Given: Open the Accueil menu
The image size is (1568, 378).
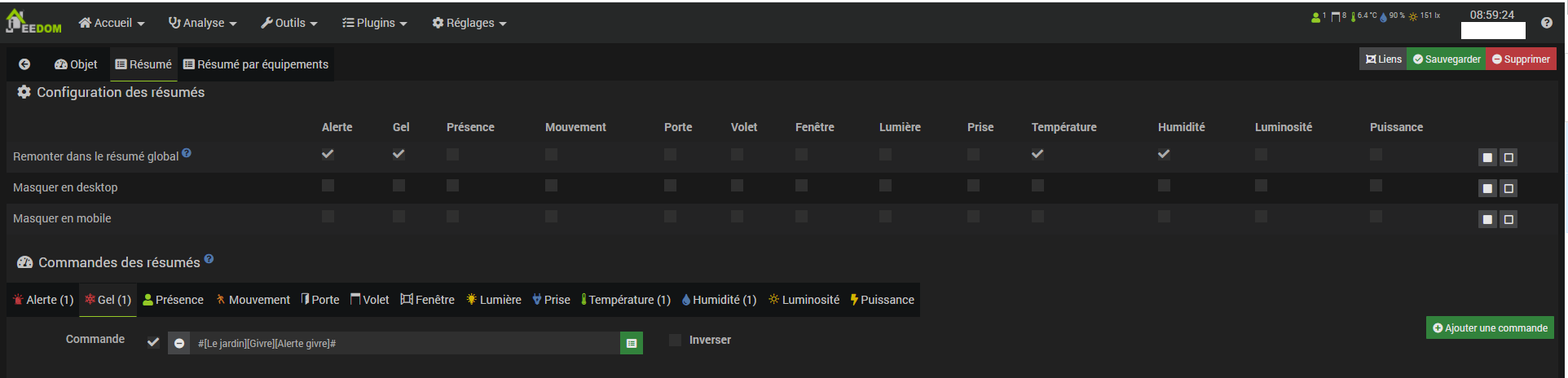Looking at the screenshot, I should [x=111, y=23].
